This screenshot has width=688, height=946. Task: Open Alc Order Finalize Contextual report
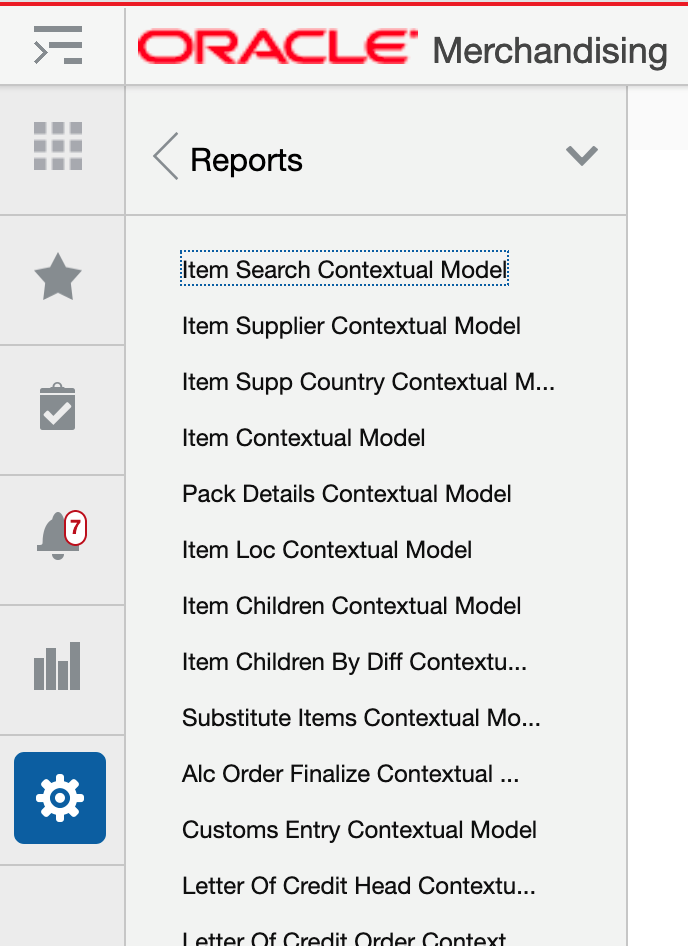pos(352,773)
